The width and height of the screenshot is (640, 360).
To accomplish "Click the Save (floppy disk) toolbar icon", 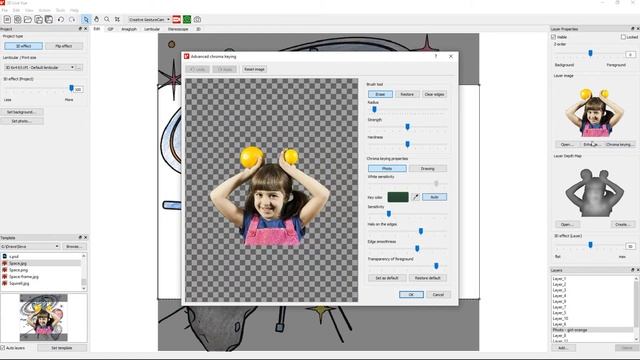I will 49,19.
